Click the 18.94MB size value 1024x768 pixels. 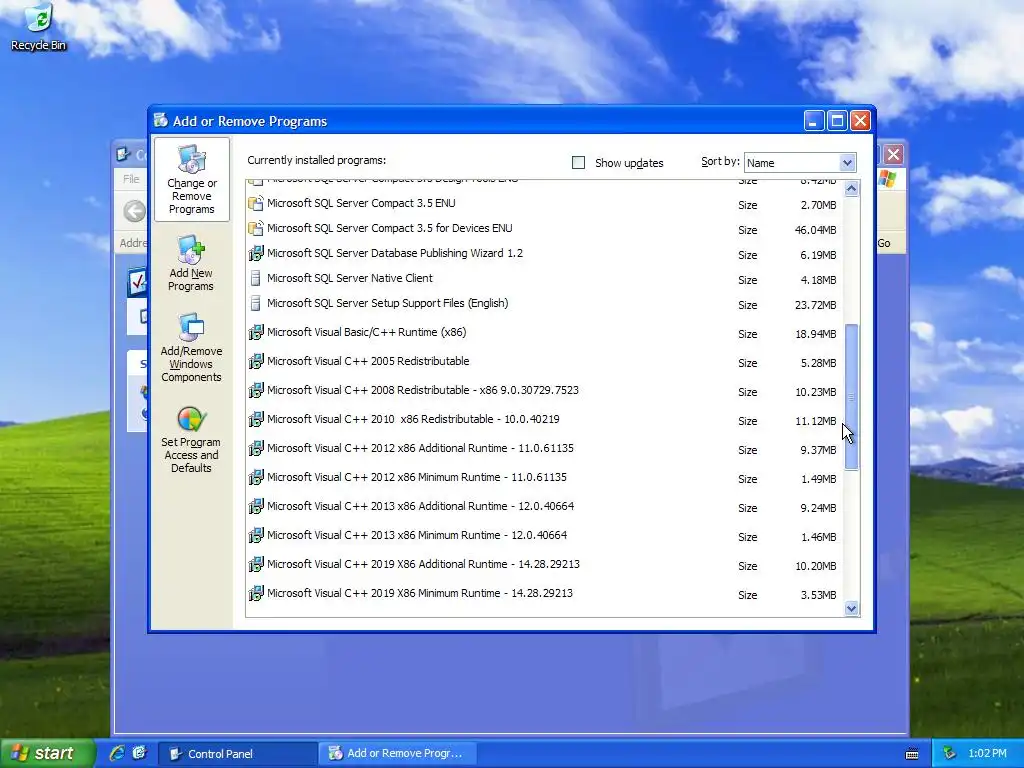(815, 334)
